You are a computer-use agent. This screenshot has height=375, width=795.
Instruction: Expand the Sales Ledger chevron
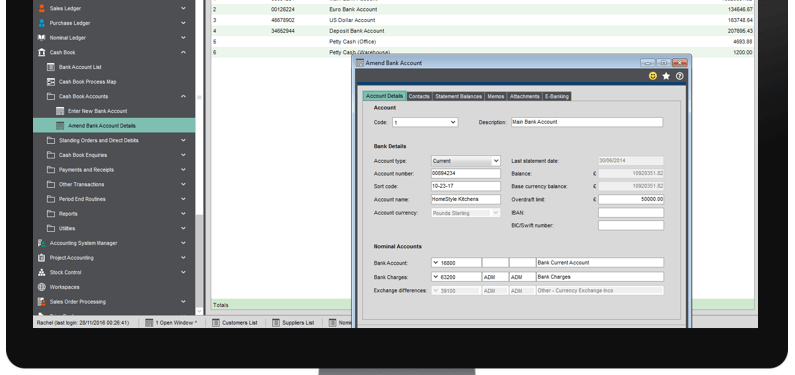(183, 8)
